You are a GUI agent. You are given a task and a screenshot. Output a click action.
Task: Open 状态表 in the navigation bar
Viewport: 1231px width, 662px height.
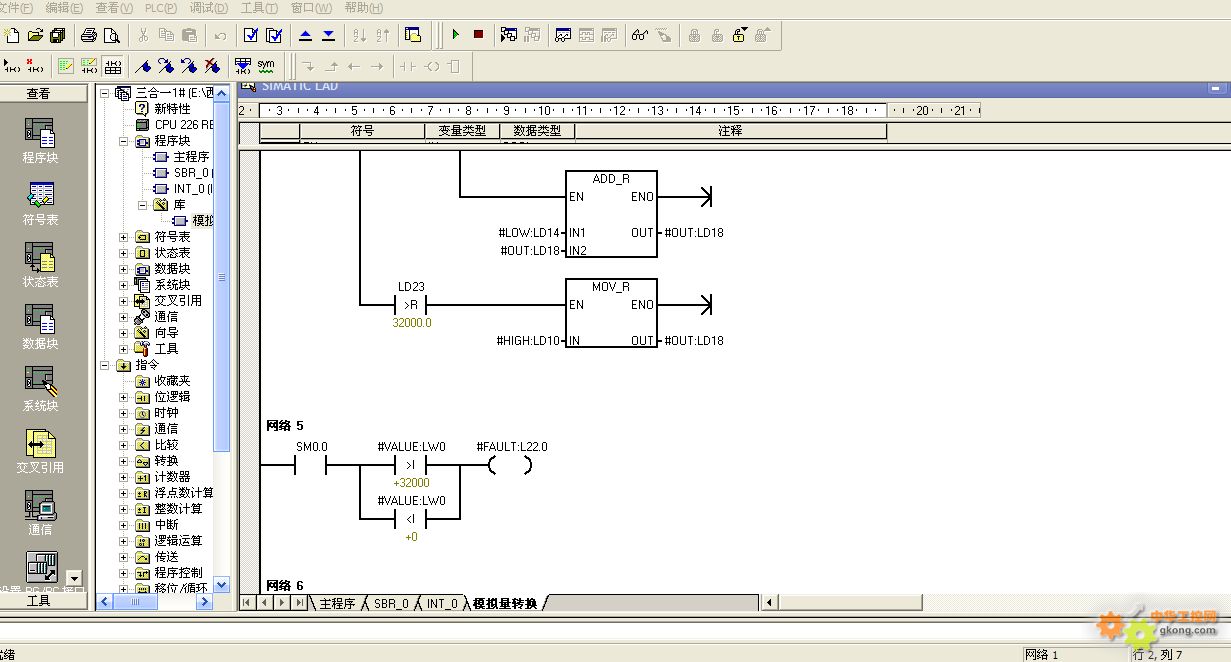[x=41, y=265]
